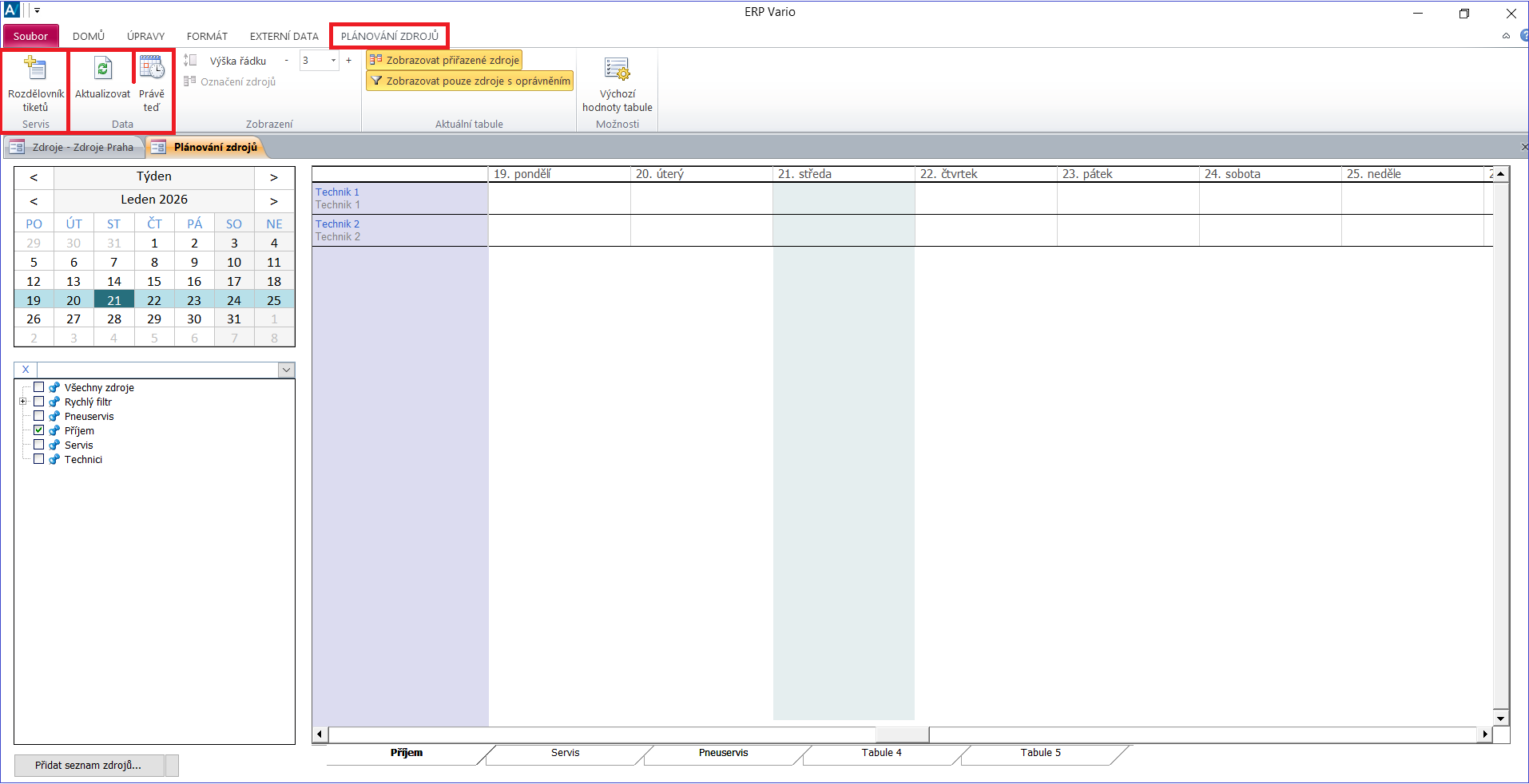Open the Výška řádku value dropdown
This screenshot has width=1529, height=784.
pos(333,61)
